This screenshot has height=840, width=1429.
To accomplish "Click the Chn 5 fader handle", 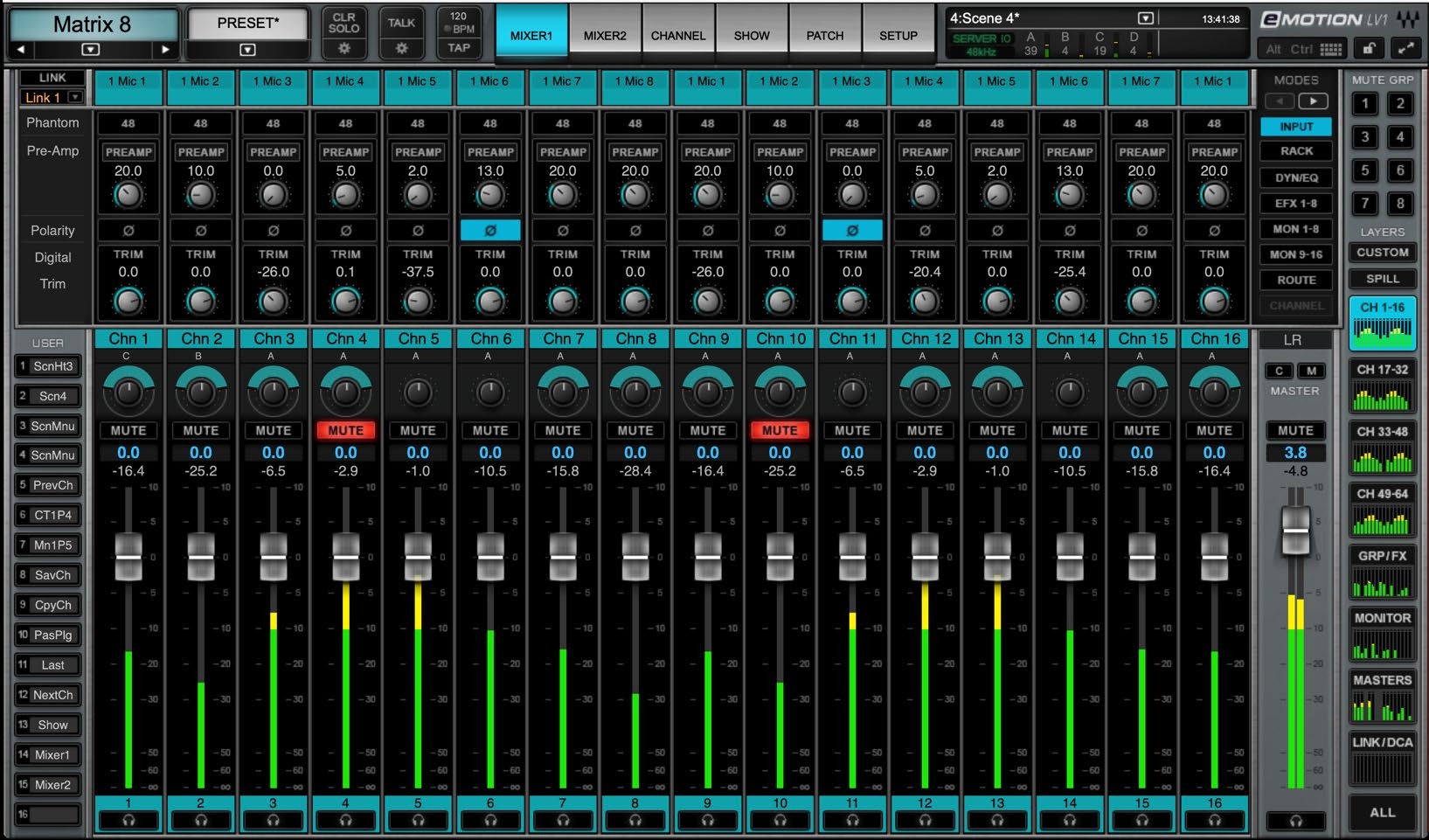I will (x=418, y=557).
